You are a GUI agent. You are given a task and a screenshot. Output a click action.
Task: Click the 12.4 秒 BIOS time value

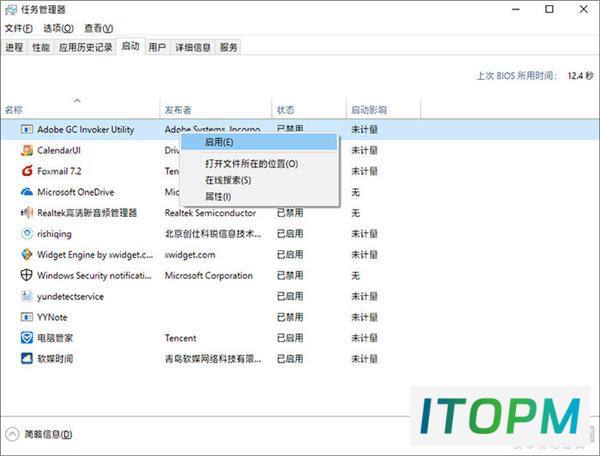coord(580,76)
